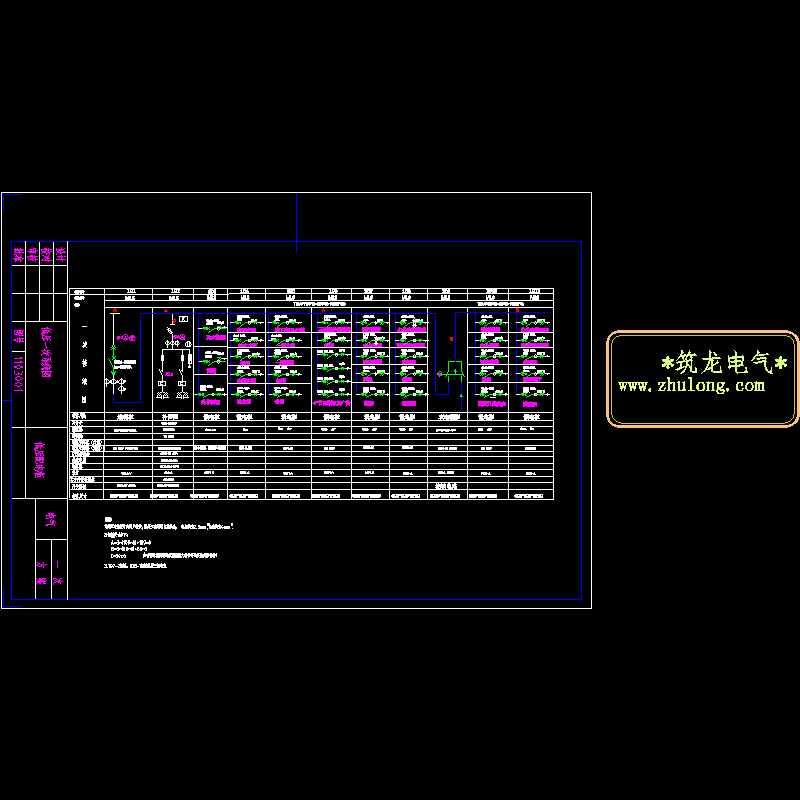
Task: Select the *筑龙电气* stamp heading
Action: coord(724,363)
